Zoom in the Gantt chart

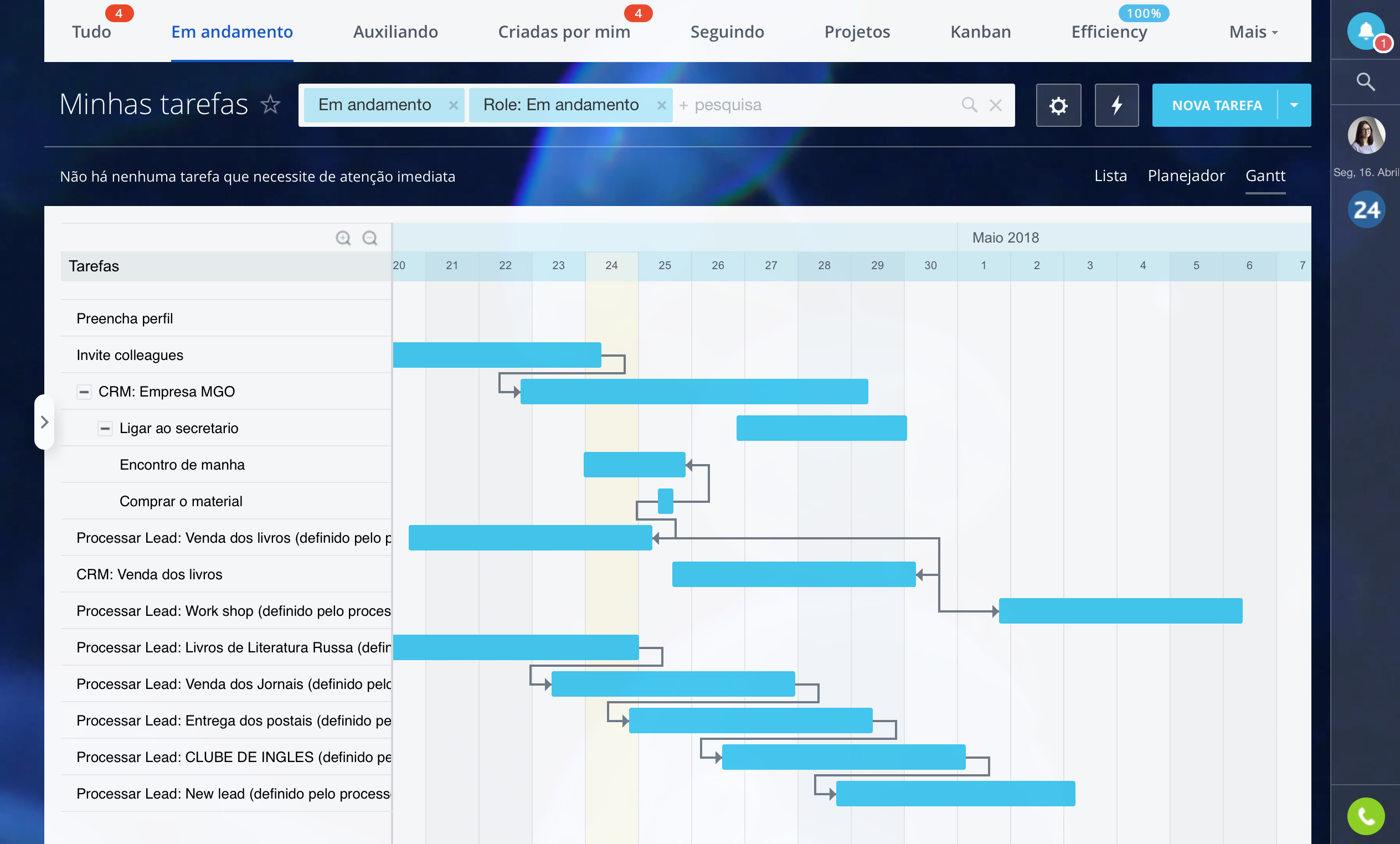tap(343, 238)
